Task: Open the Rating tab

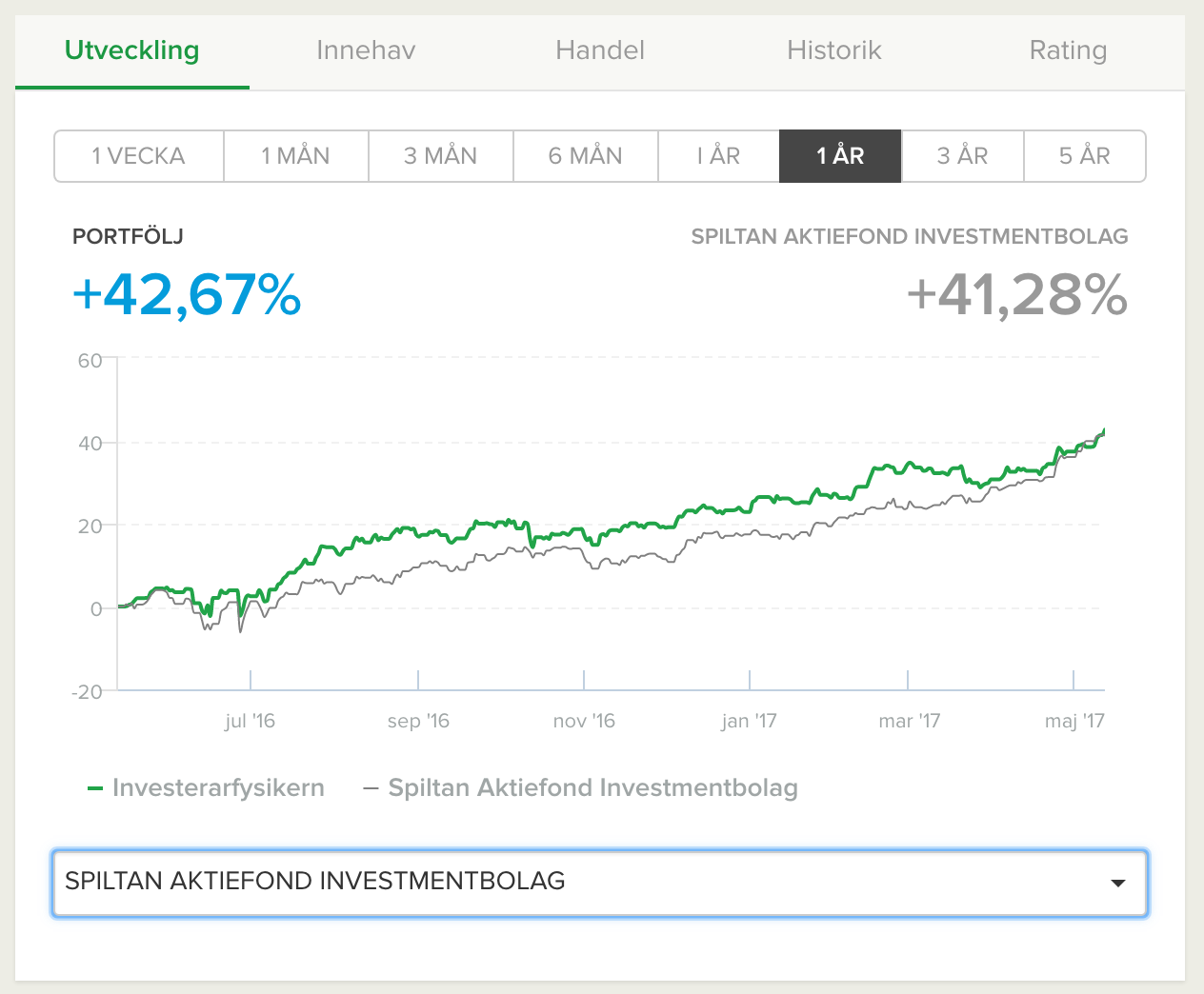Action: 1068,50
